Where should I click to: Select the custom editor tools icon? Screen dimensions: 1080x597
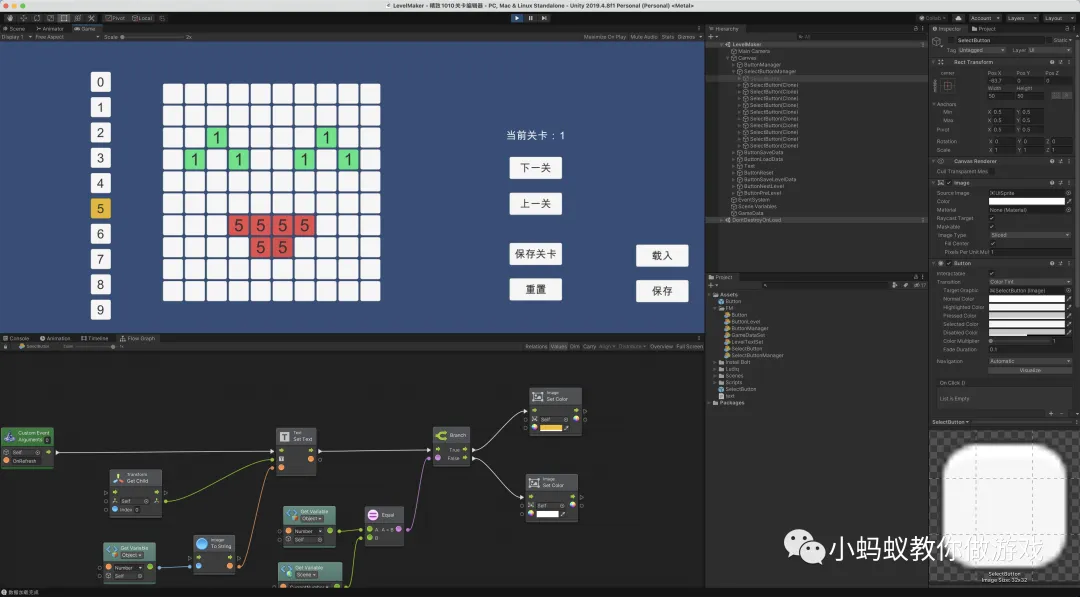tap(91, 18)
